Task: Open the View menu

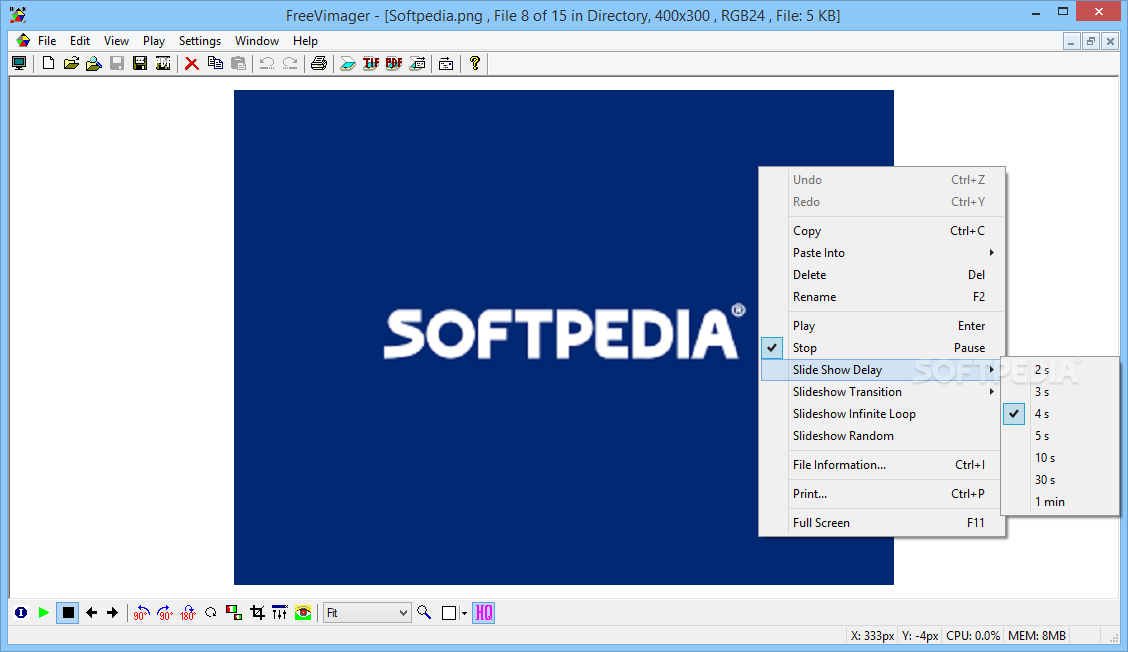Action: 116,41
